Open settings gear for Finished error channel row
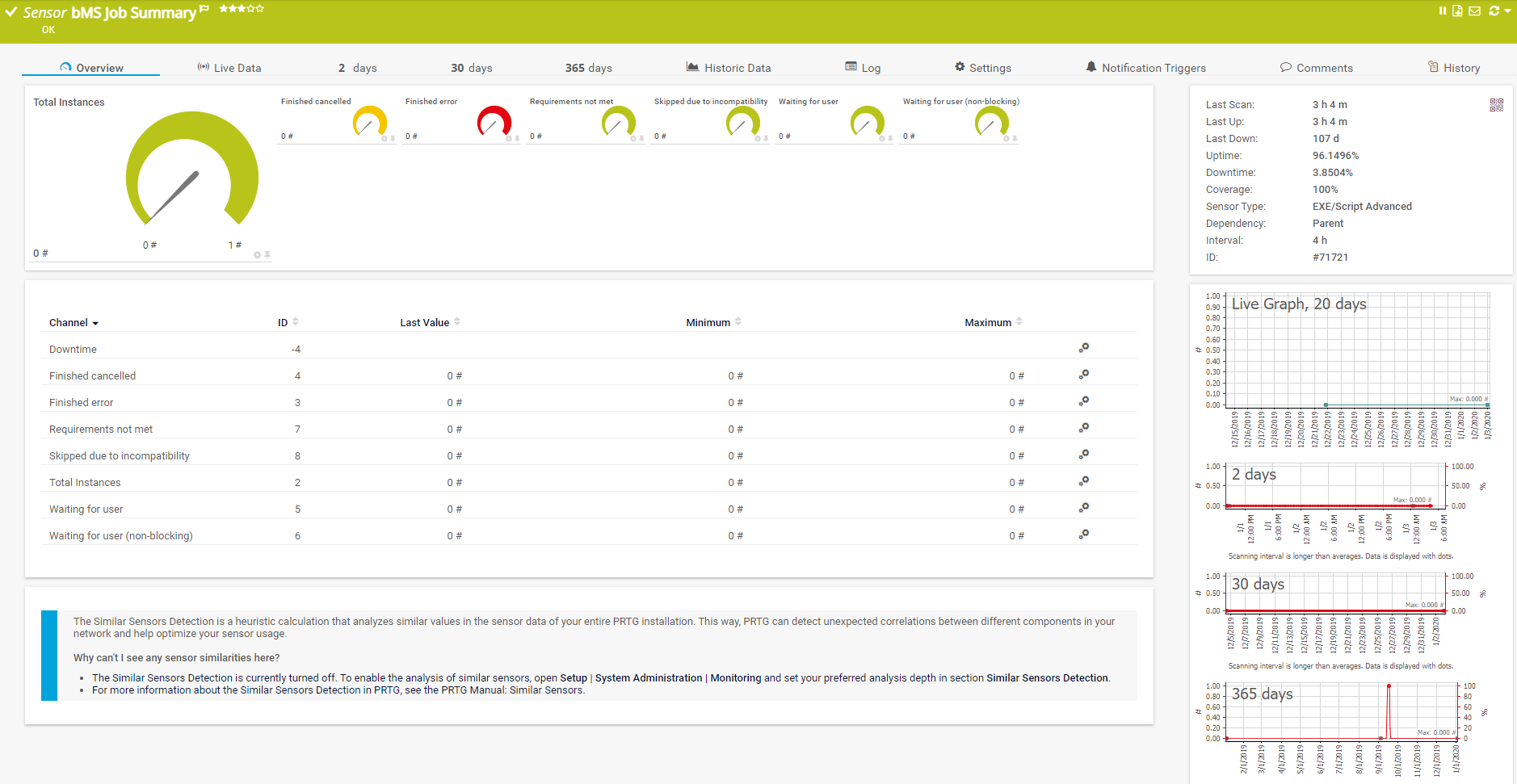 click(1084, 401)
